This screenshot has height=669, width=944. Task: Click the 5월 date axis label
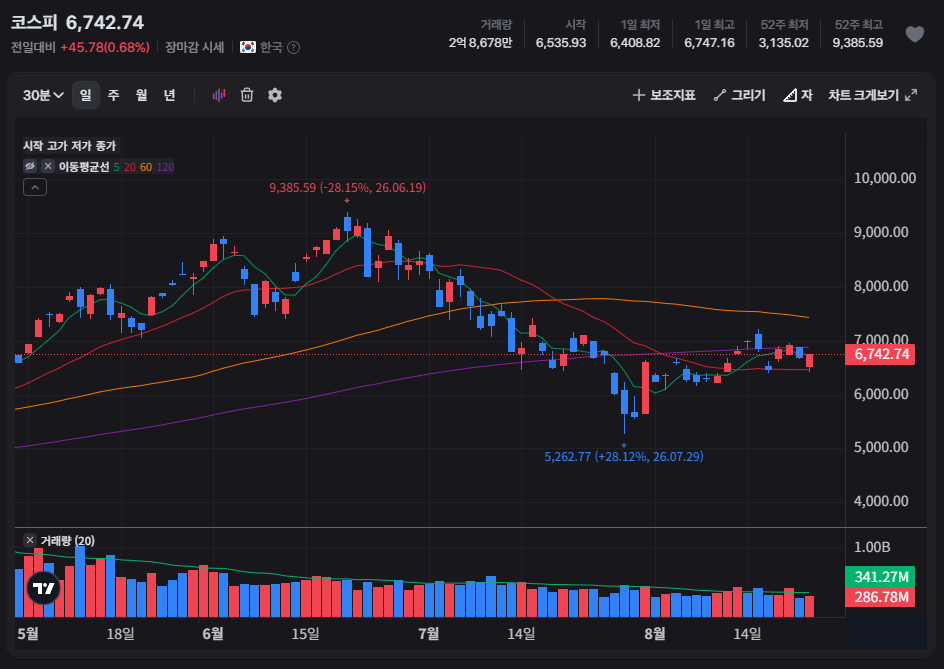point(28,633)
